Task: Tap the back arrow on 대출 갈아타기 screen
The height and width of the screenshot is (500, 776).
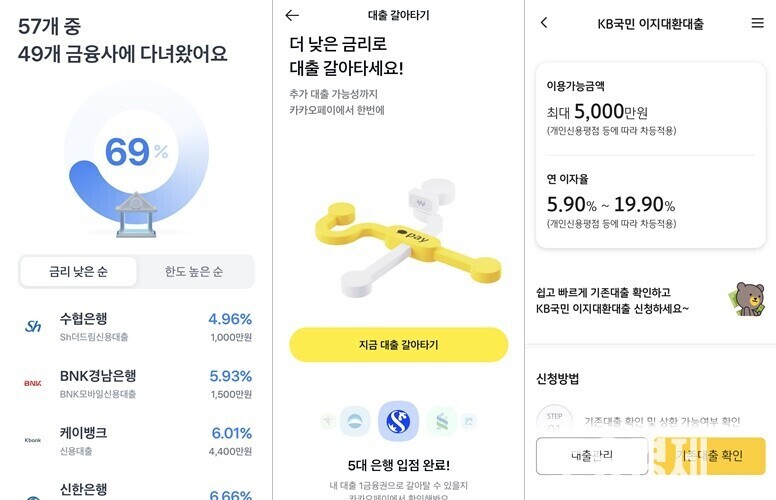Action: 292,15
